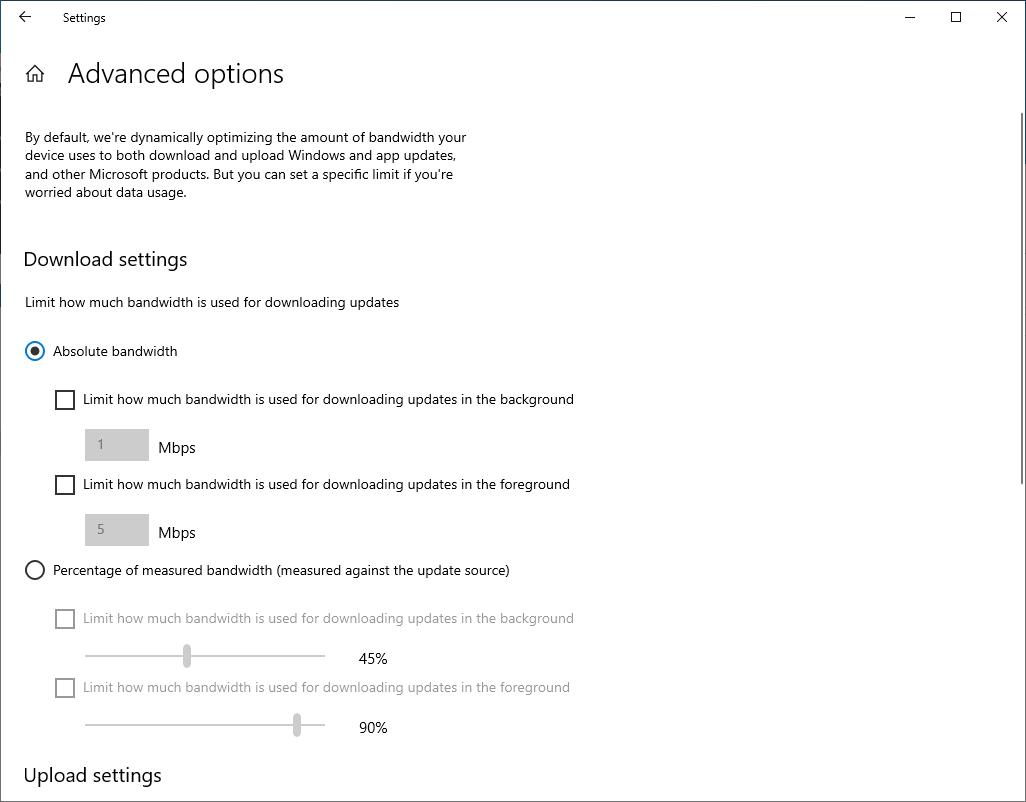The height and width of the screenshot is (802, 1026).
Task: Click the Advanced options page heading
Action: [176, 74]
